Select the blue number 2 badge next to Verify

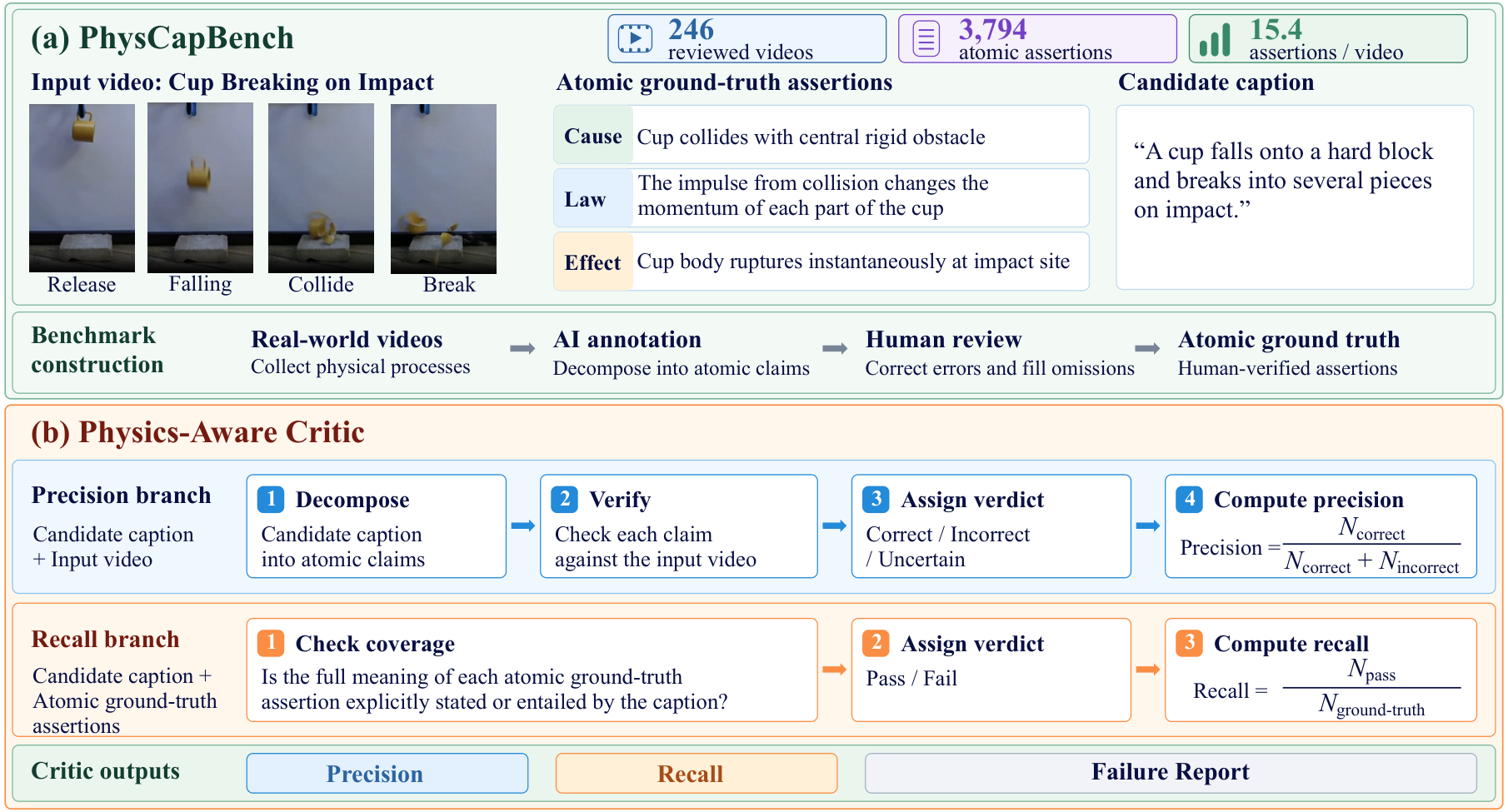(x=565, y=499)
